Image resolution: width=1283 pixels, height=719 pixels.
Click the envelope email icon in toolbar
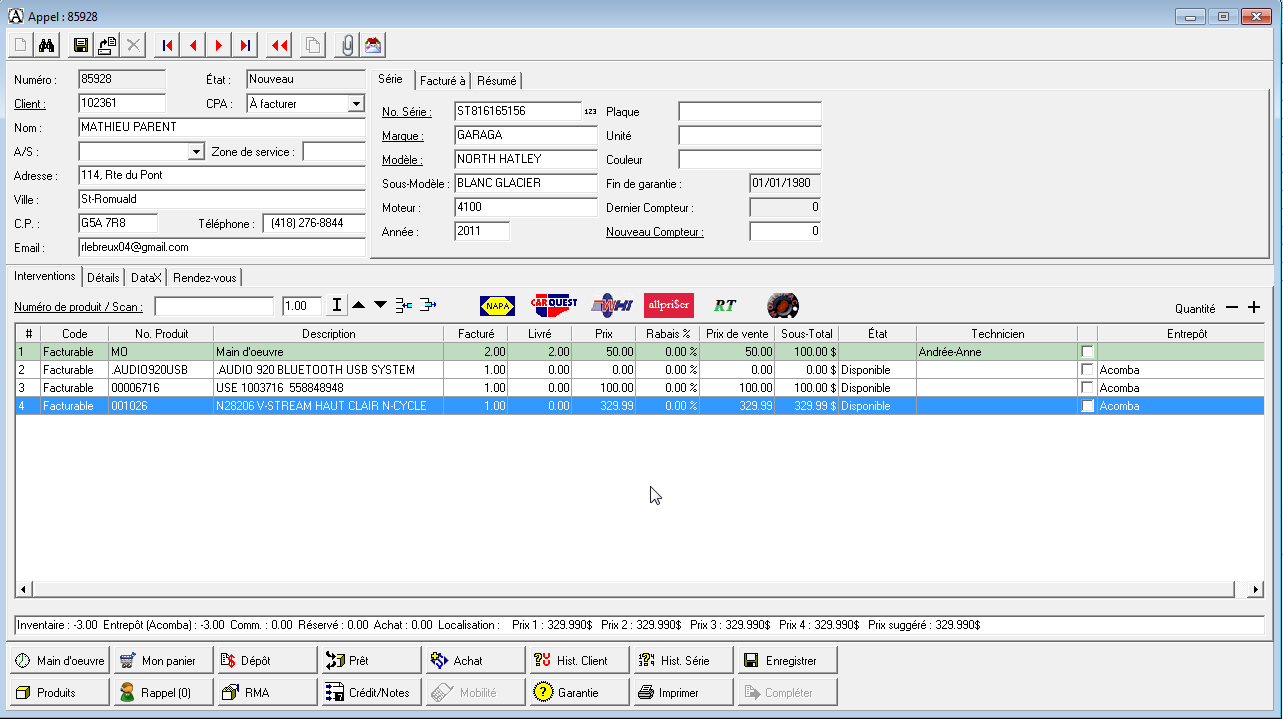pos(373,45)
